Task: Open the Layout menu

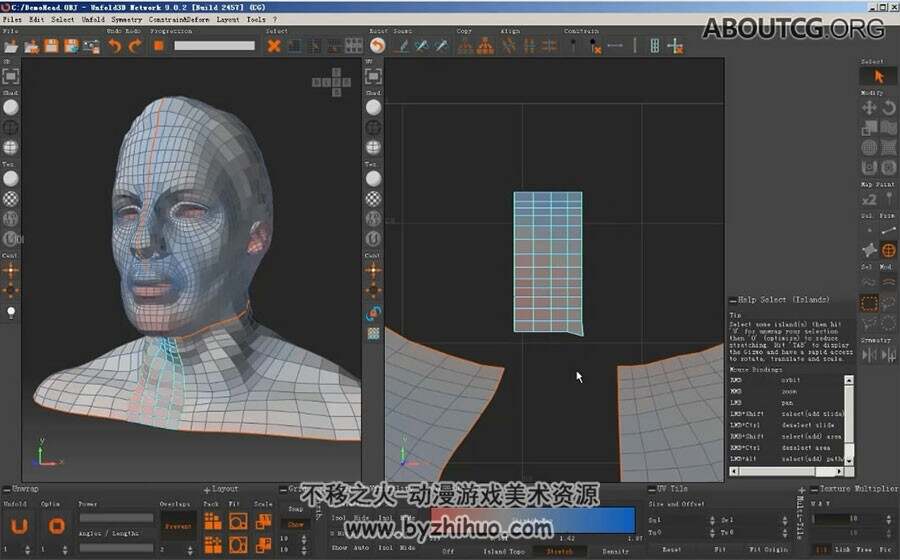Action: (228, 19)
